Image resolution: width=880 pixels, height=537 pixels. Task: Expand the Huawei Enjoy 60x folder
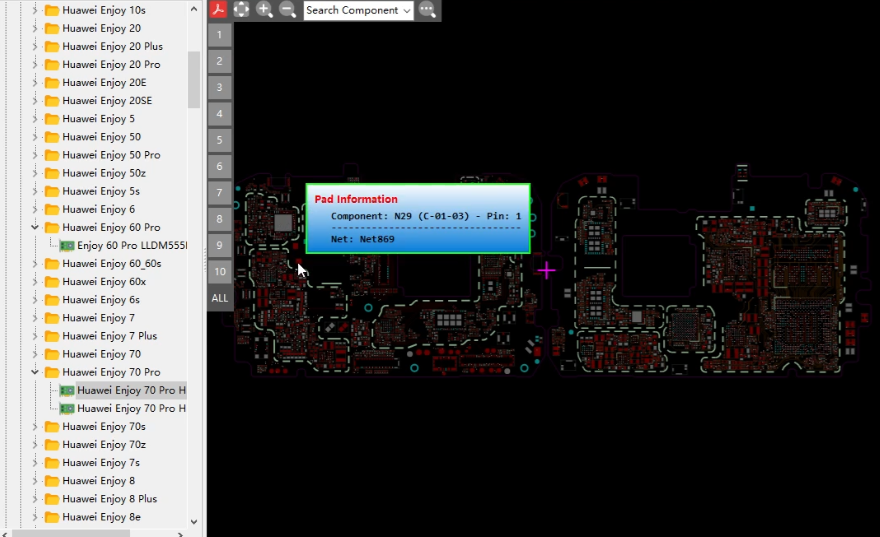pos(35,282)
